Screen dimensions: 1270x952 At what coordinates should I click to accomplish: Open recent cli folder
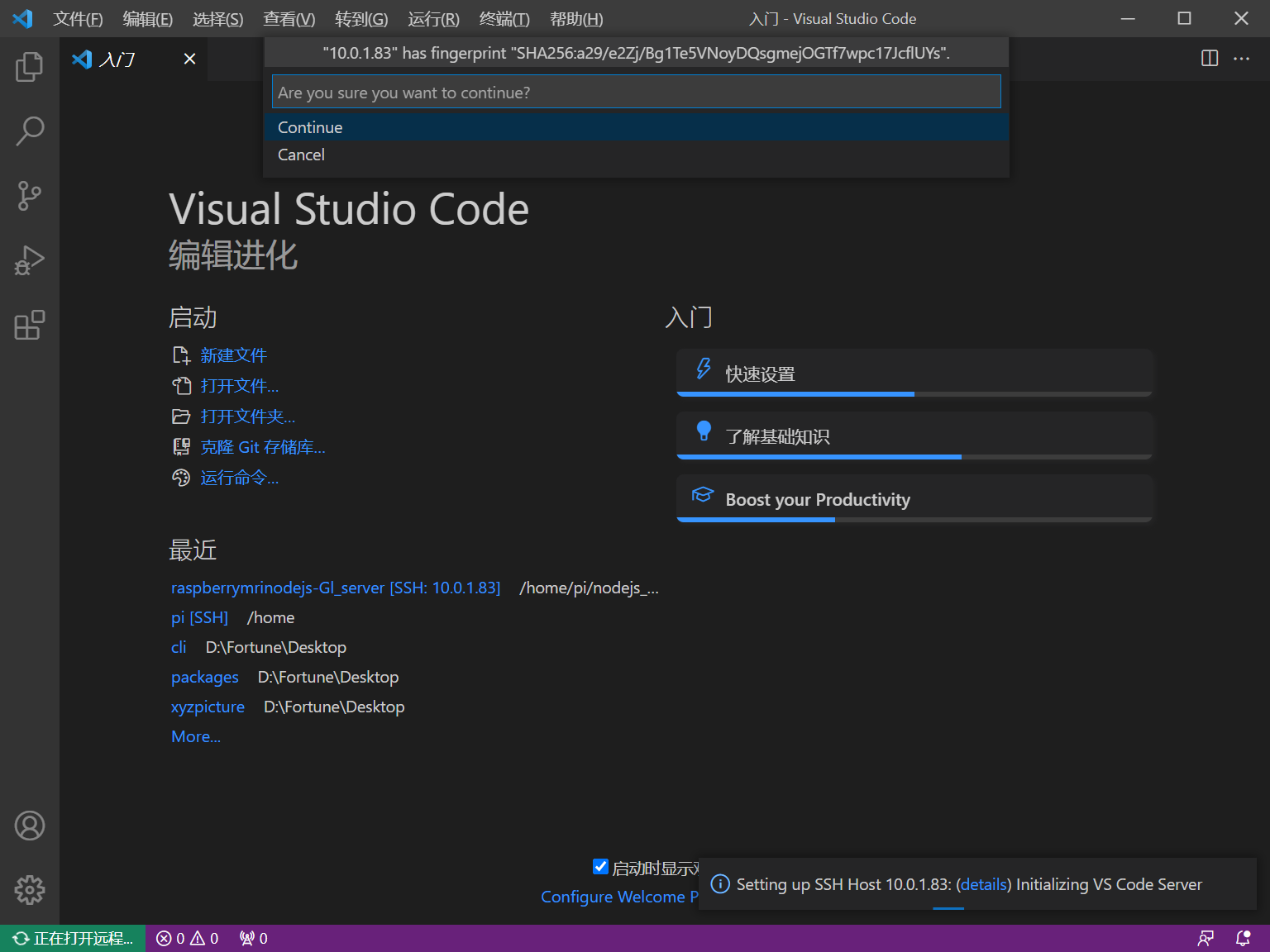tap(179, 647)
